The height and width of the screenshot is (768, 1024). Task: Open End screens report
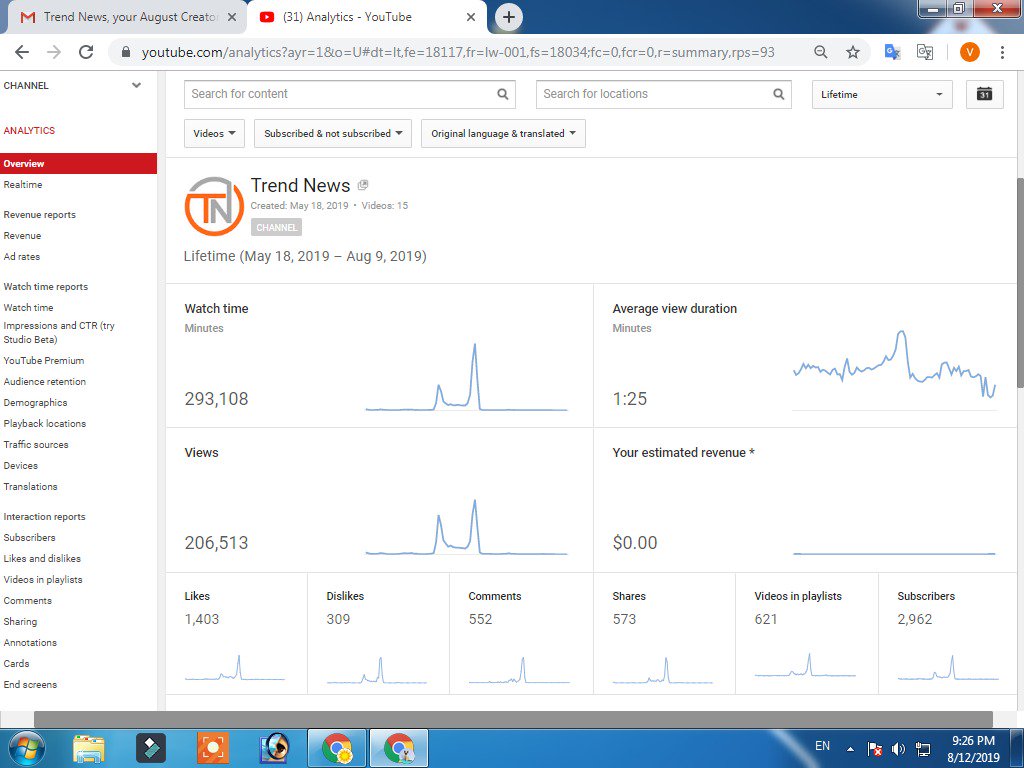pos(30,684)
